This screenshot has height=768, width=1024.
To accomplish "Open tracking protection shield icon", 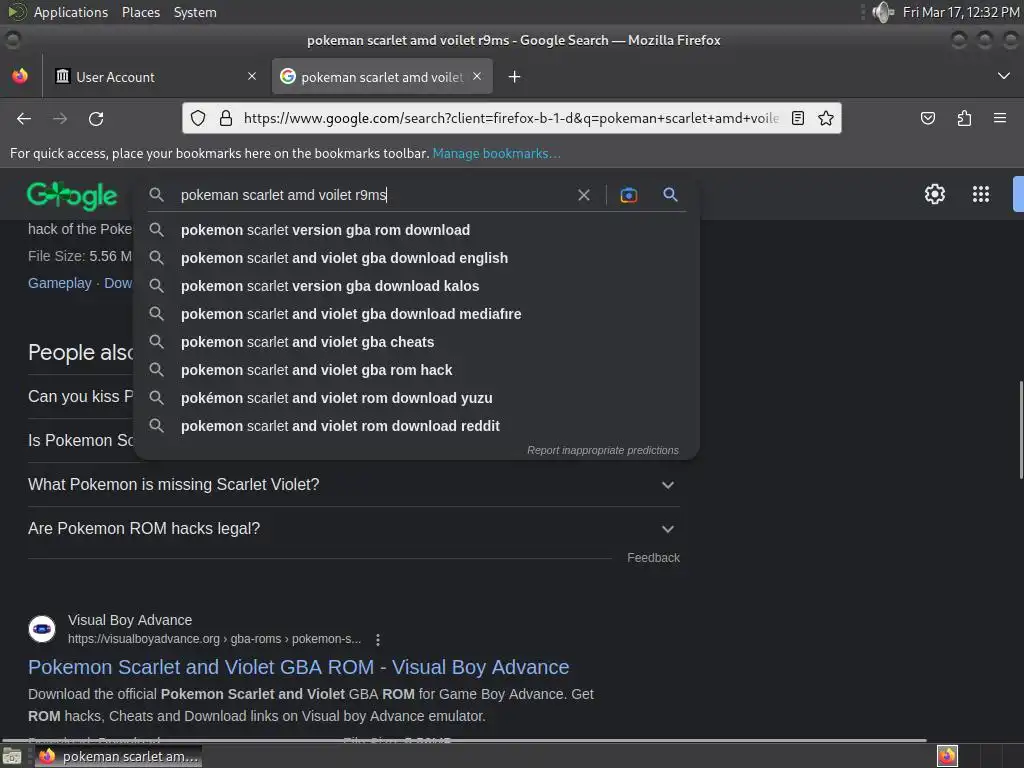I will pos(198,118).
